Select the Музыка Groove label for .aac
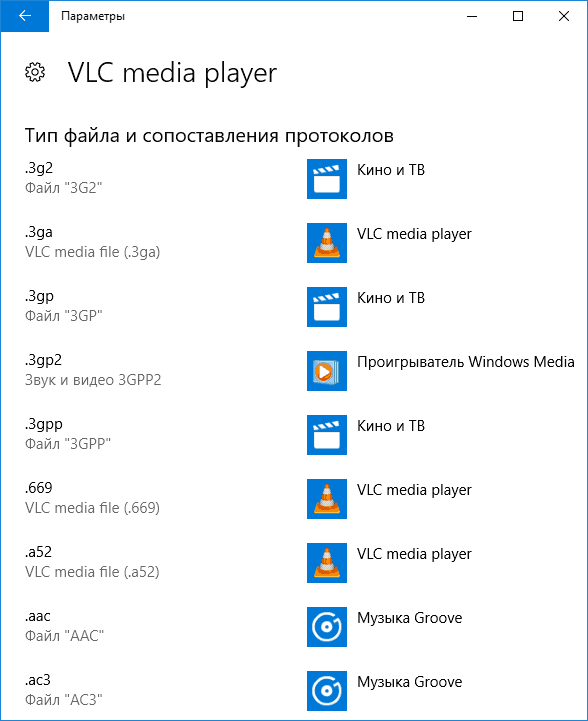This screenshot has height=721, width=588. (410, 618)
